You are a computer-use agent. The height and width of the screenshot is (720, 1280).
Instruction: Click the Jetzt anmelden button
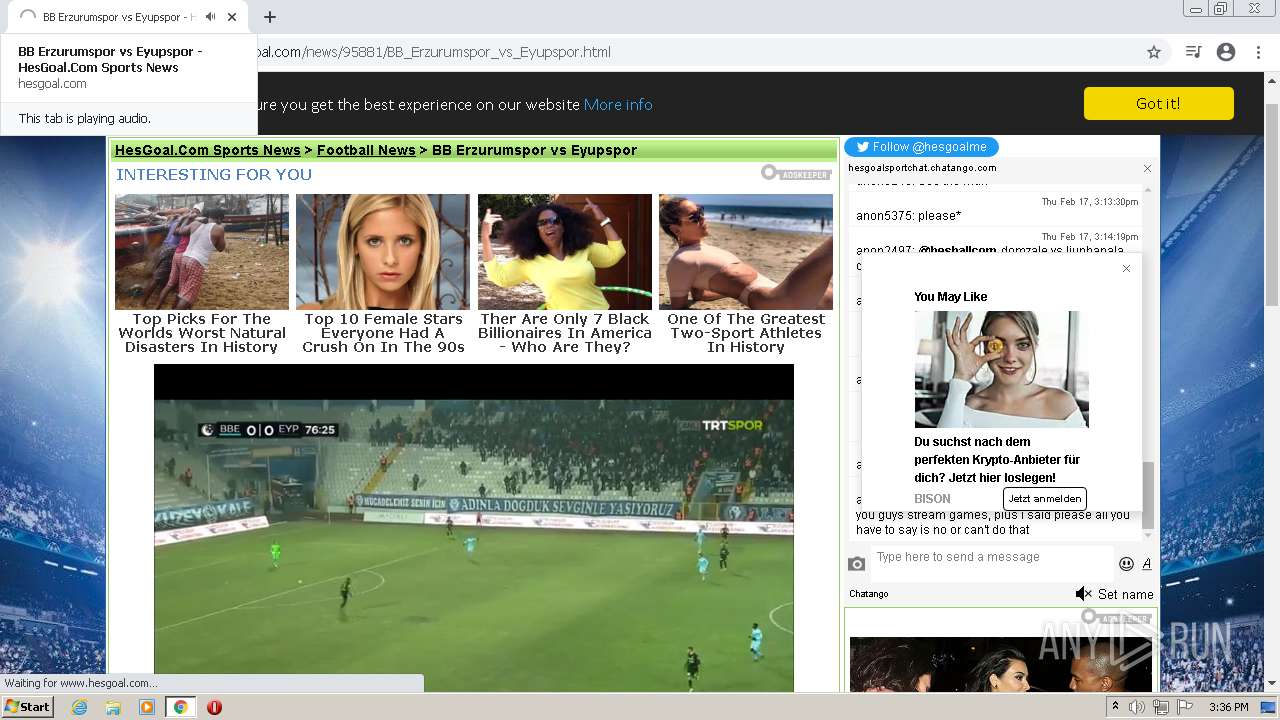[1044, 498]
